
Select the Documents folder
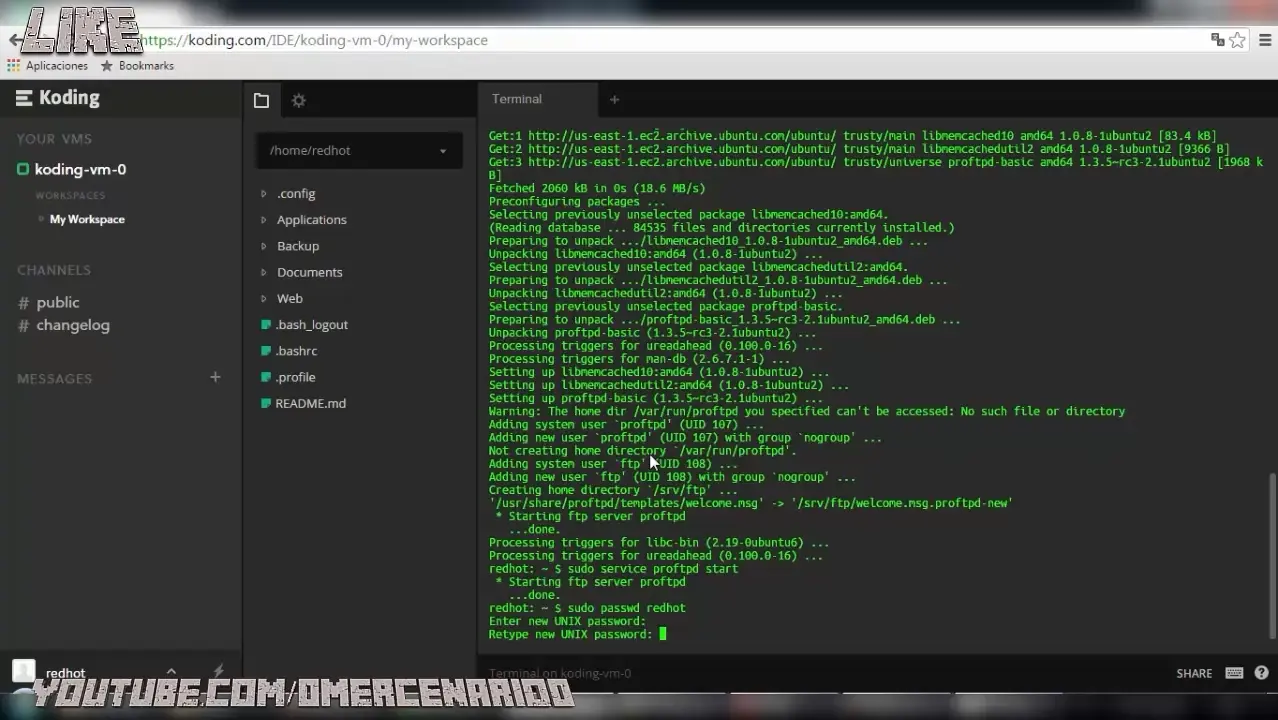coord(310,272)
